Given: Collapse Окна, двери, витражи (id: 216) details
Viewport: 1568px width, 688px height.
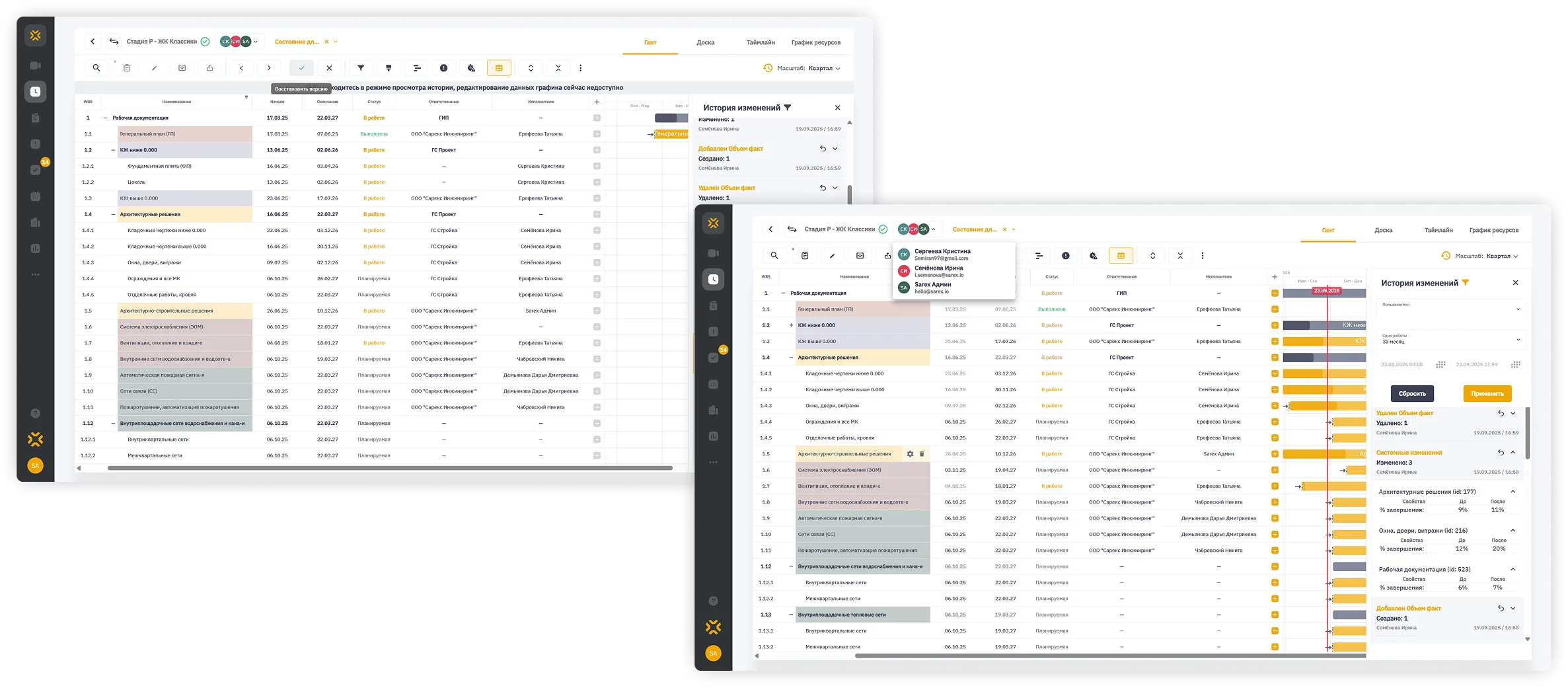Looking at the screenshot, I should tap(1512, 530).
